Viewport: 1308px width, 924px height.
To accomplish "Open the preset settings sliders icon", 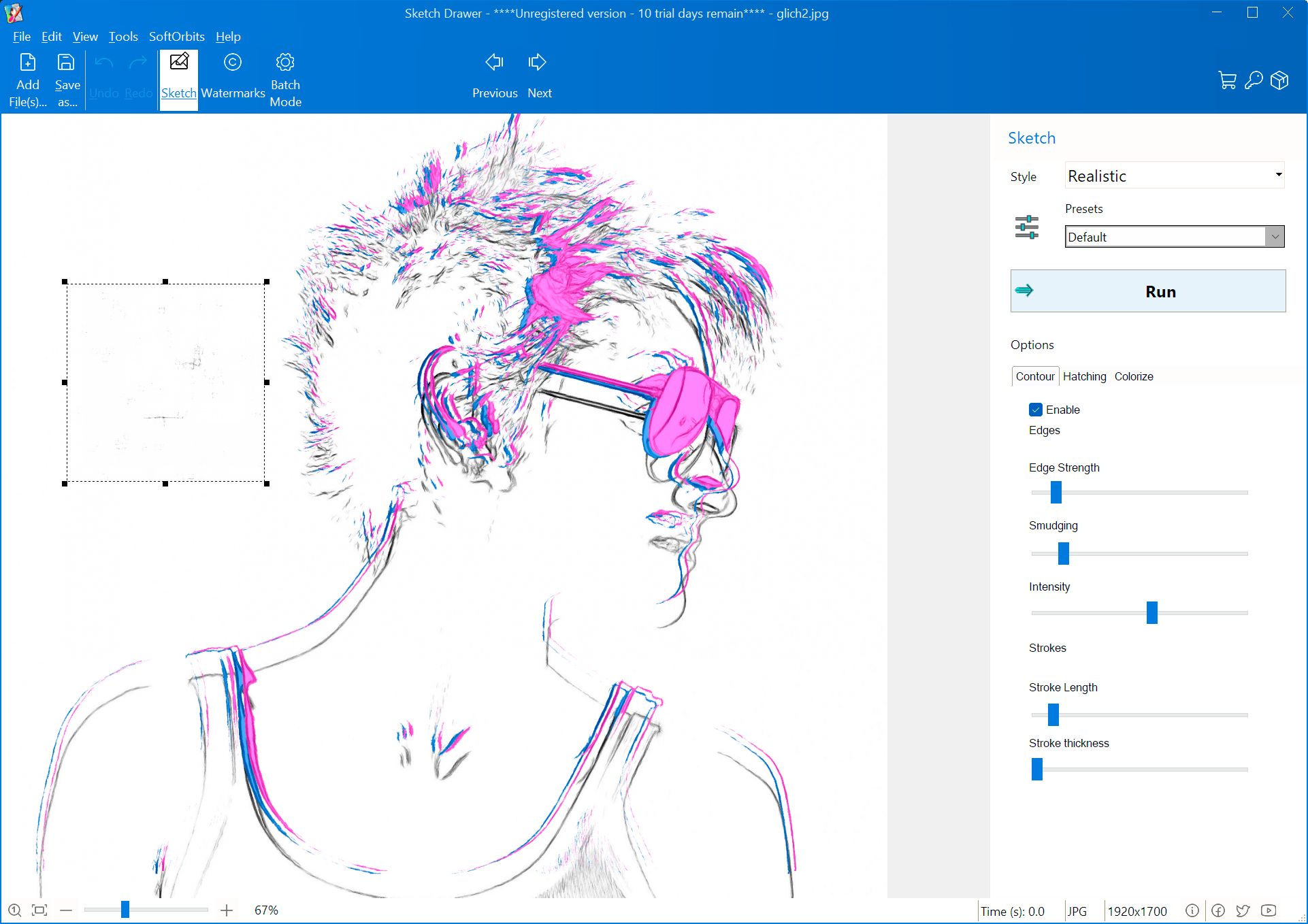I will 1026,227.
